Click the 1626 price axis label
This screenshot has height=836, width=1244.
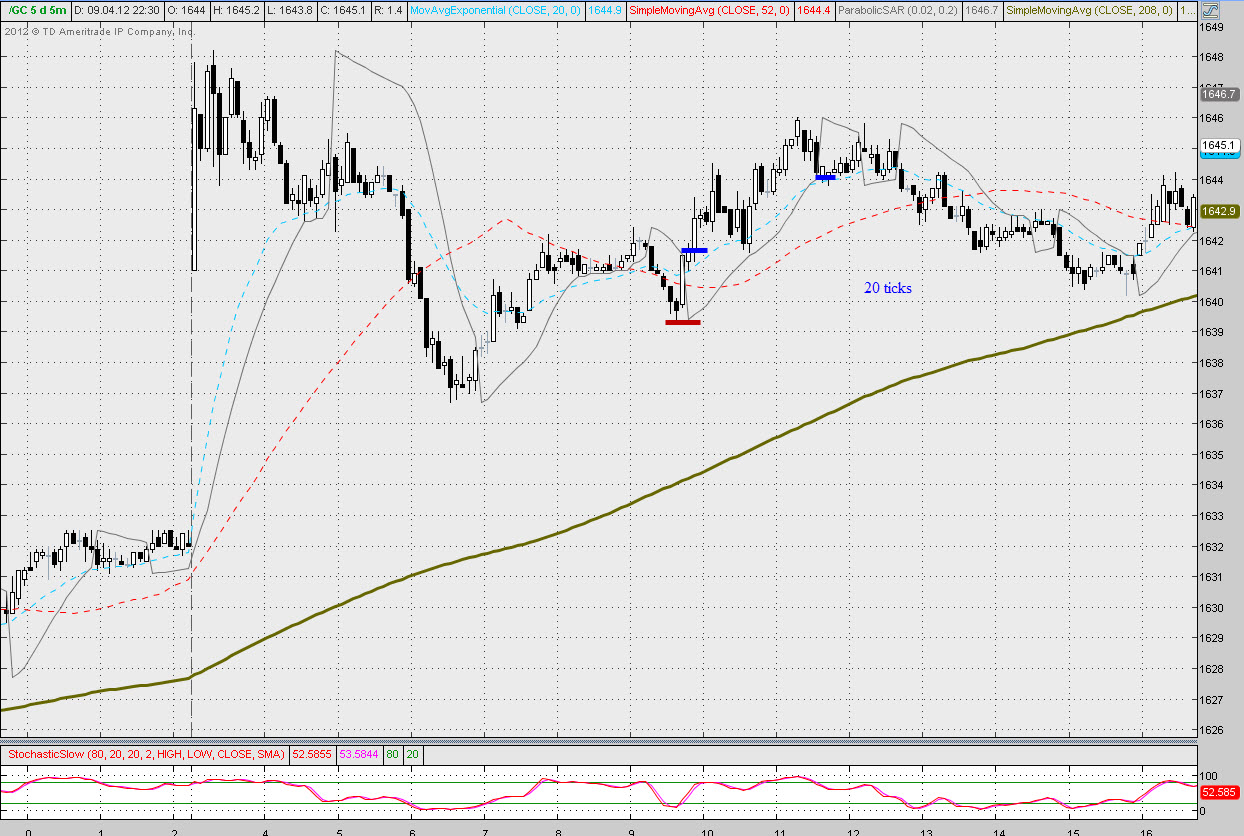click(x=1212, y=730)
